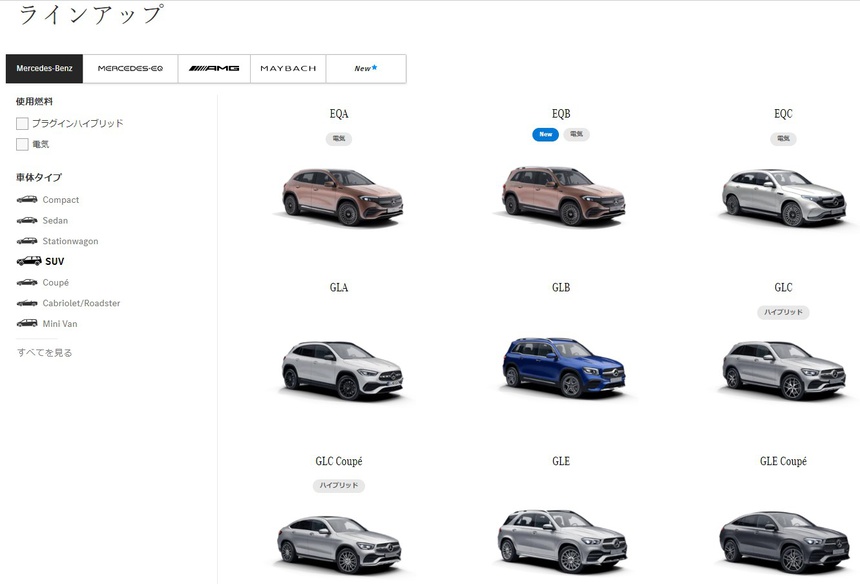Check the 電気 fuel filter

pos(22,144)
